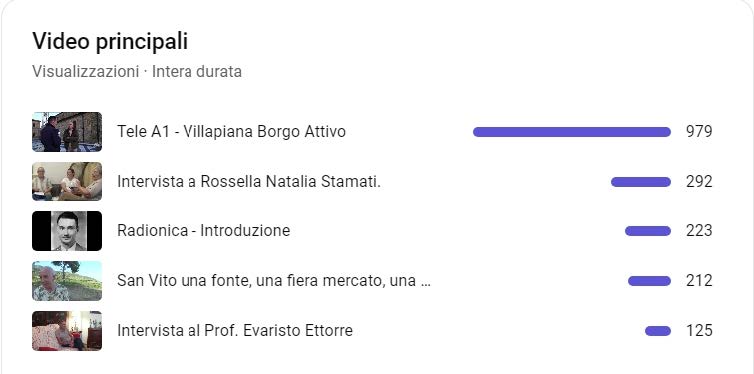Click the San Vito una fonte title

coord(274,281)
